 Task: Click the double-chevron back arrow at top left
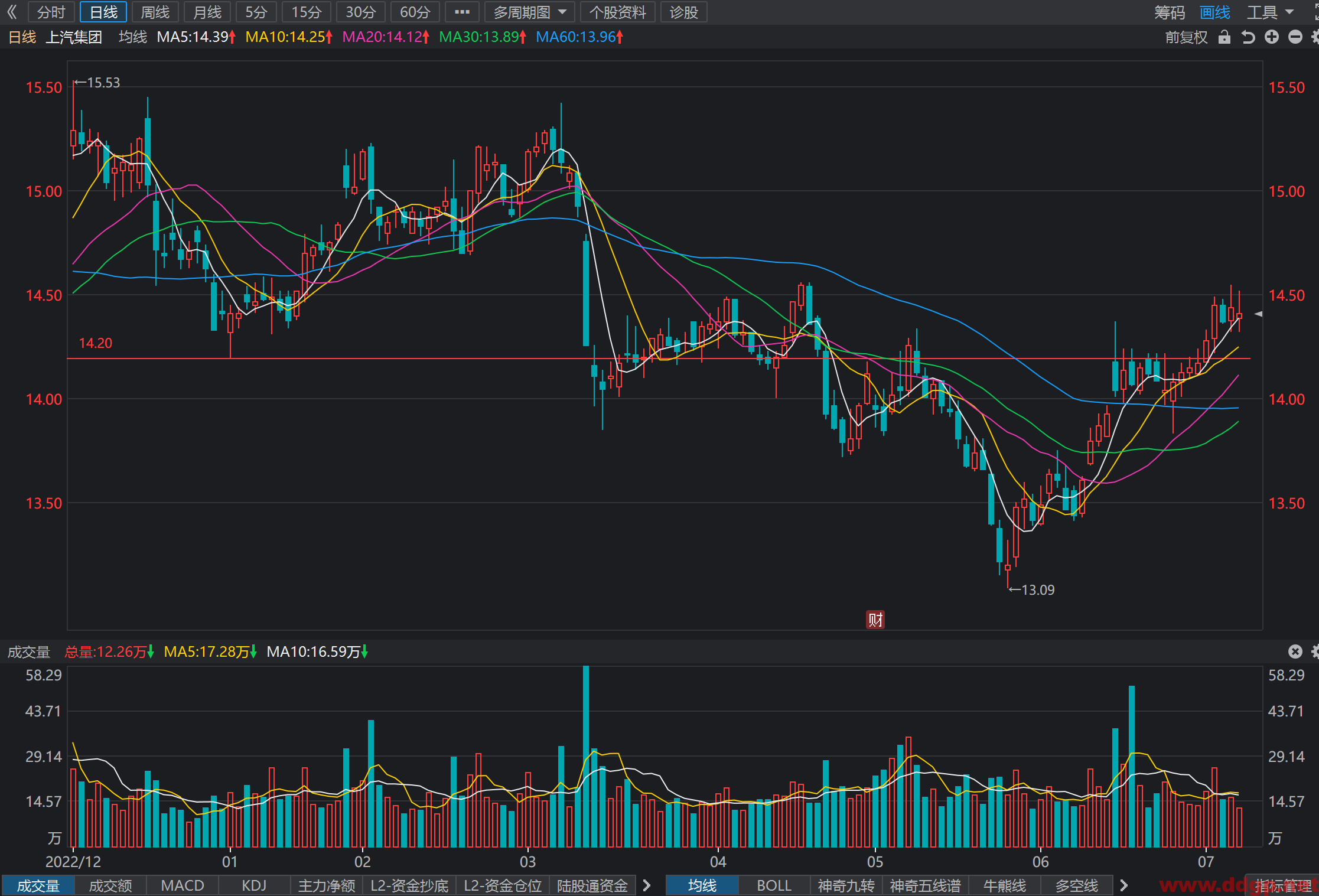coord(12,12)
